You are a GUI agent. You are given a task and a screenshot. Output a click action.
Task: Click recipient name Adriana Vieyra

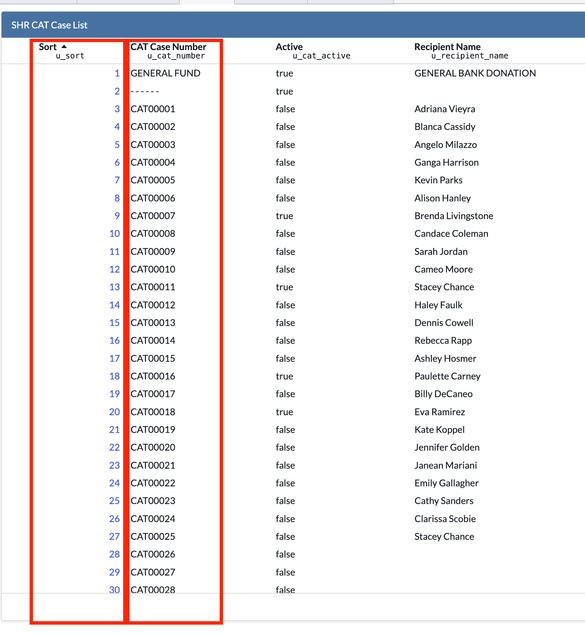(x=445, y=109)
